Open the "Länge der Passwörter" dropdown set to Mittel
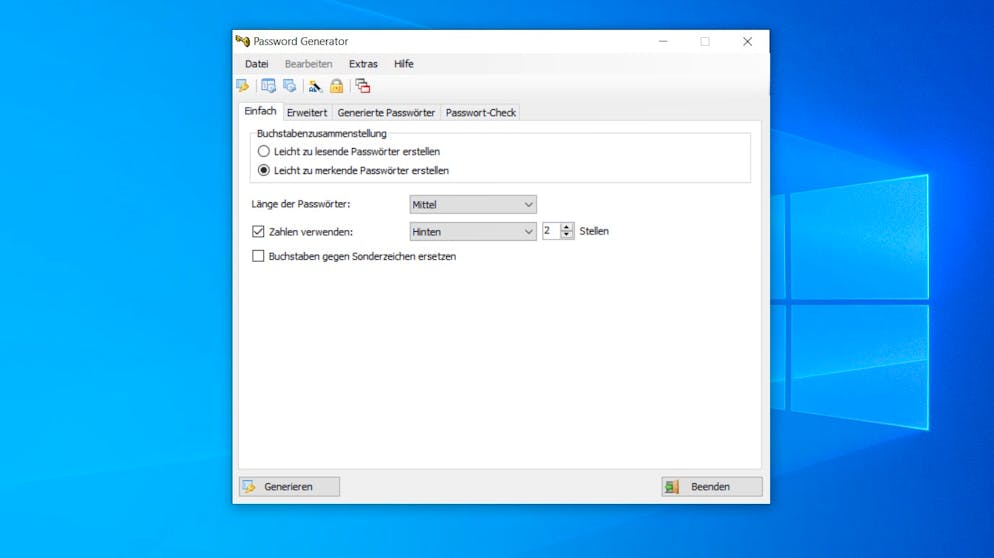 [473, 205]
